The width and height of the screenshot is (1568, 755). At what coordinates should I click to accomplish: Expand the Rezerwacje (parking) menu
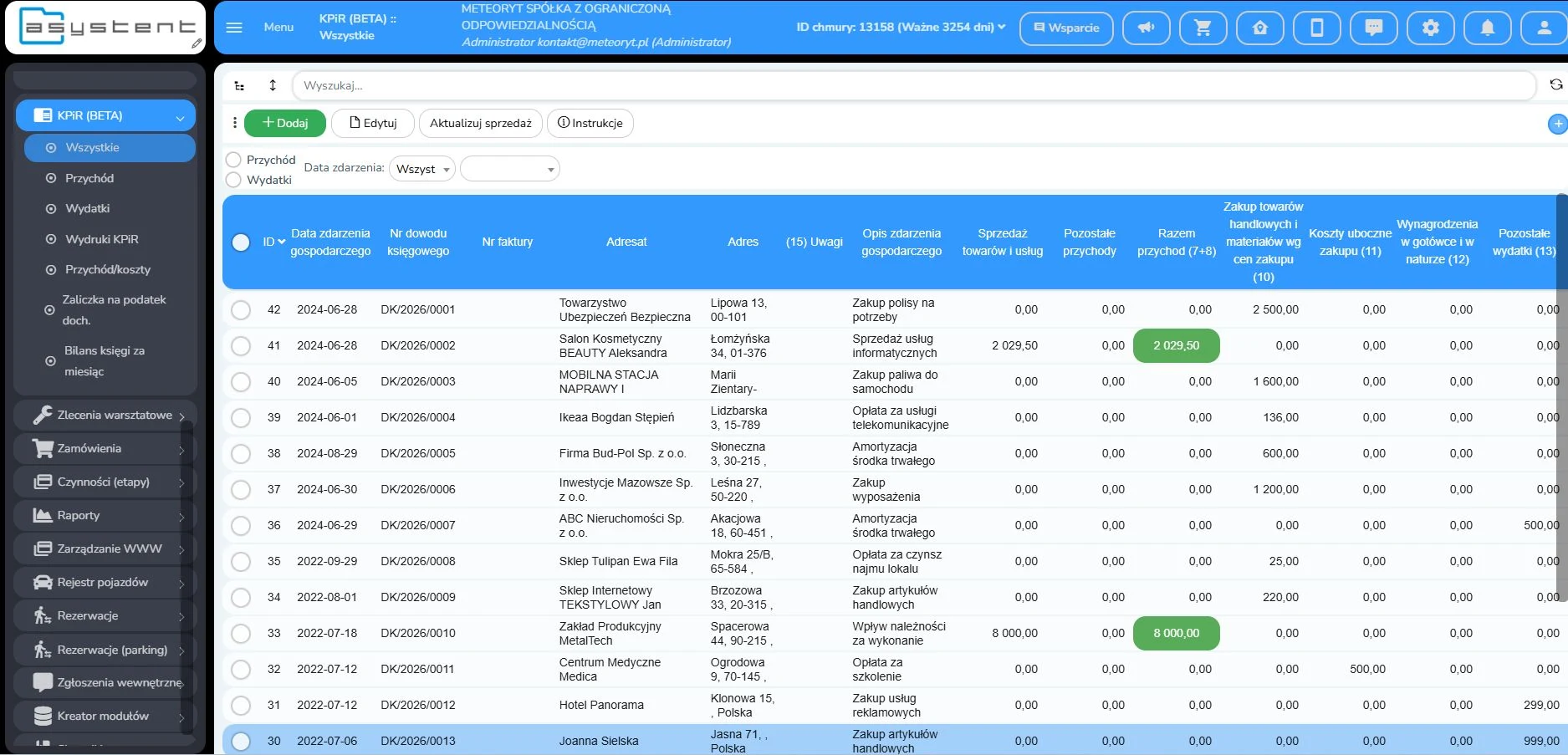coord(181,650)
